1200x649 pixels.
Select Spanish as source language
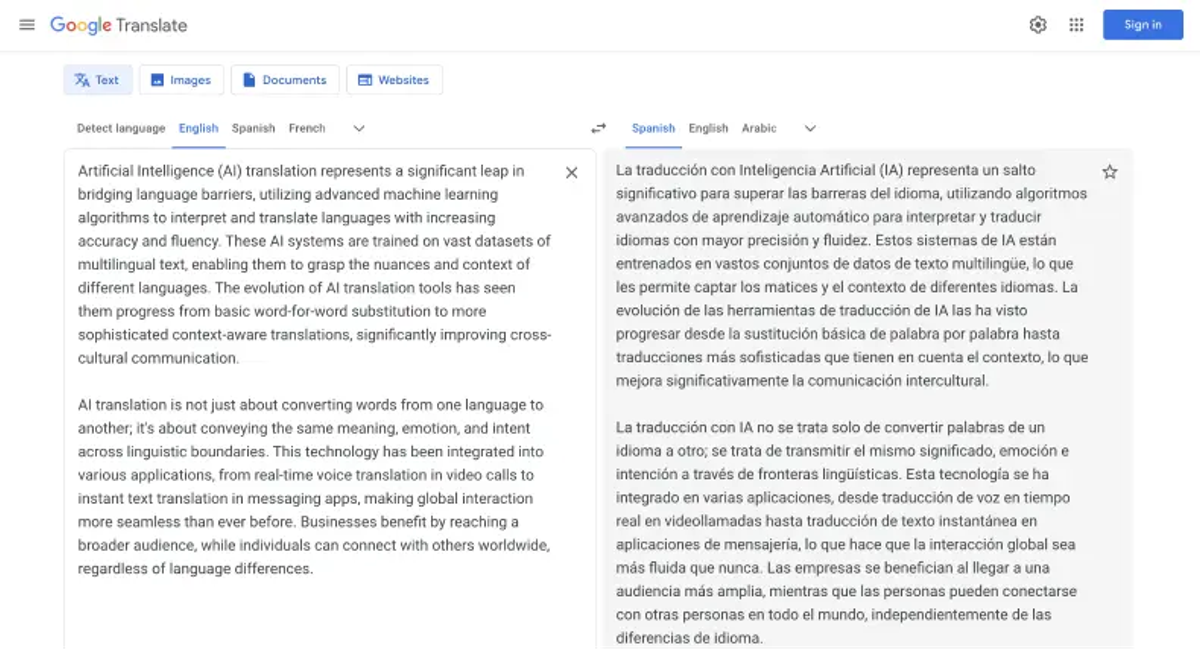tap(253, 128)
